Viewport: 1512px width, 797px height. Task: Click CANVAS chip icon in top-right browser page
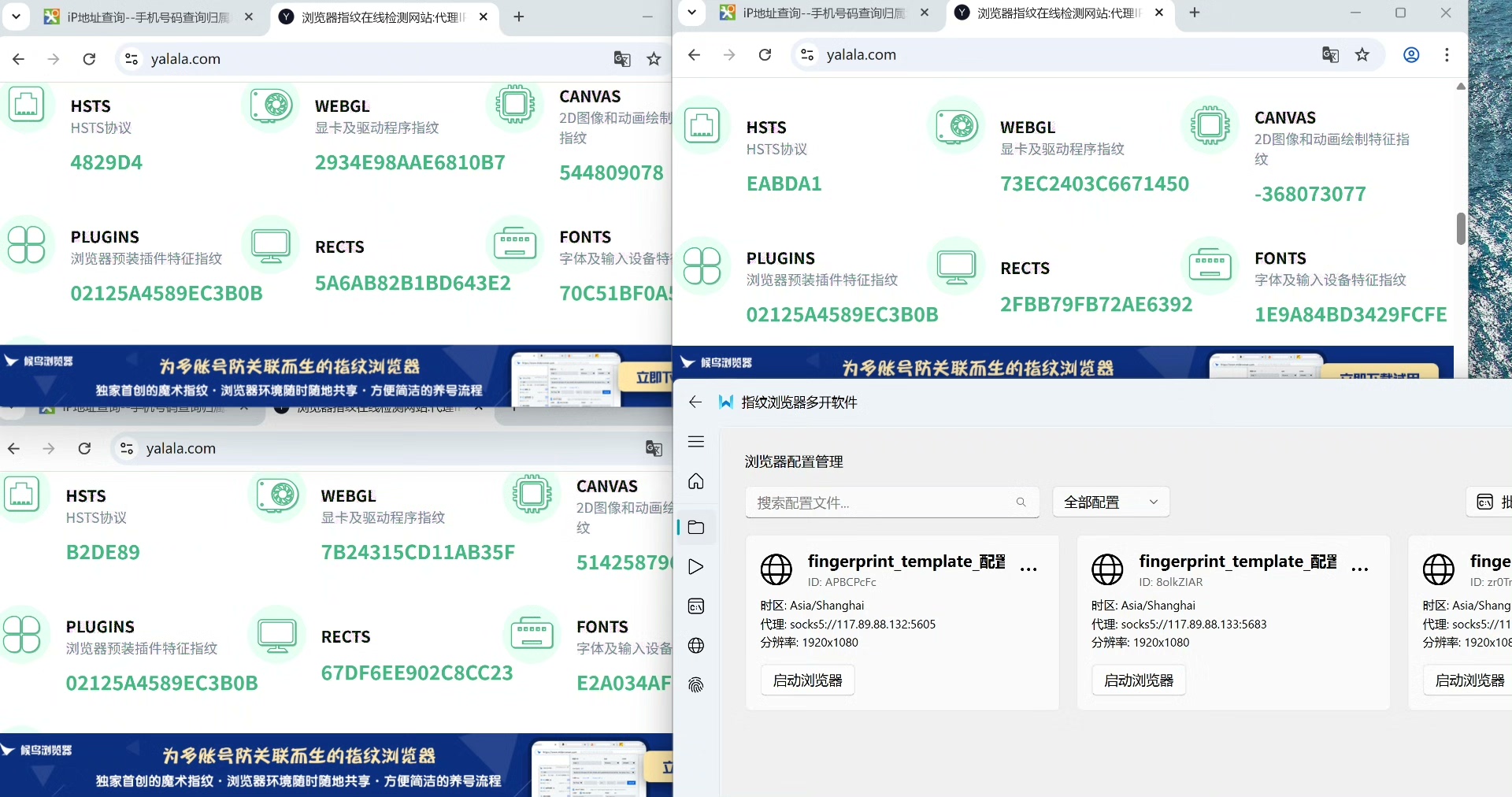click(1210, 125)
